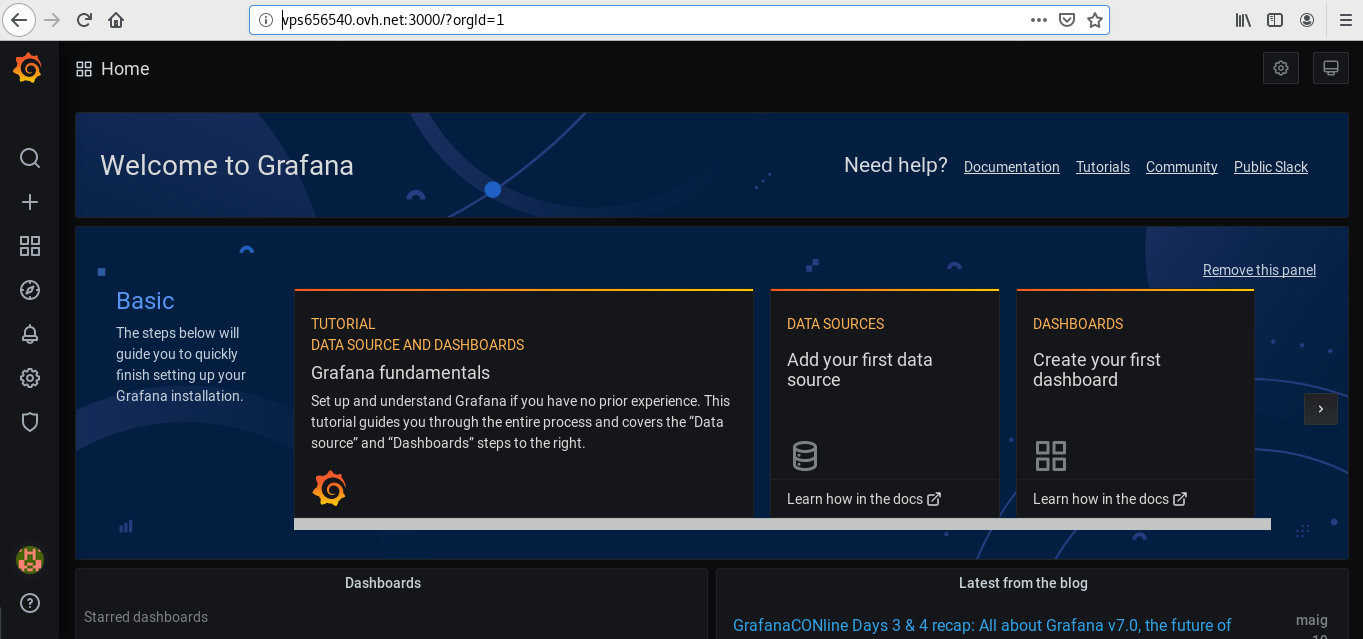Show next setup cards with arrow
The width and height of the screenshot is (1363, 639).
coord(1320,409)
